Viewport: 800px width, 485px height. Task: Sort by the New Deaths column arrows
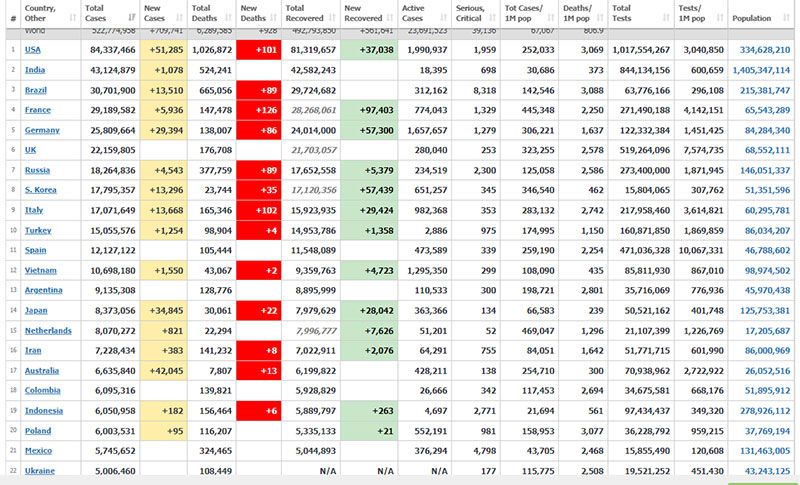click(x=274, y=18)
